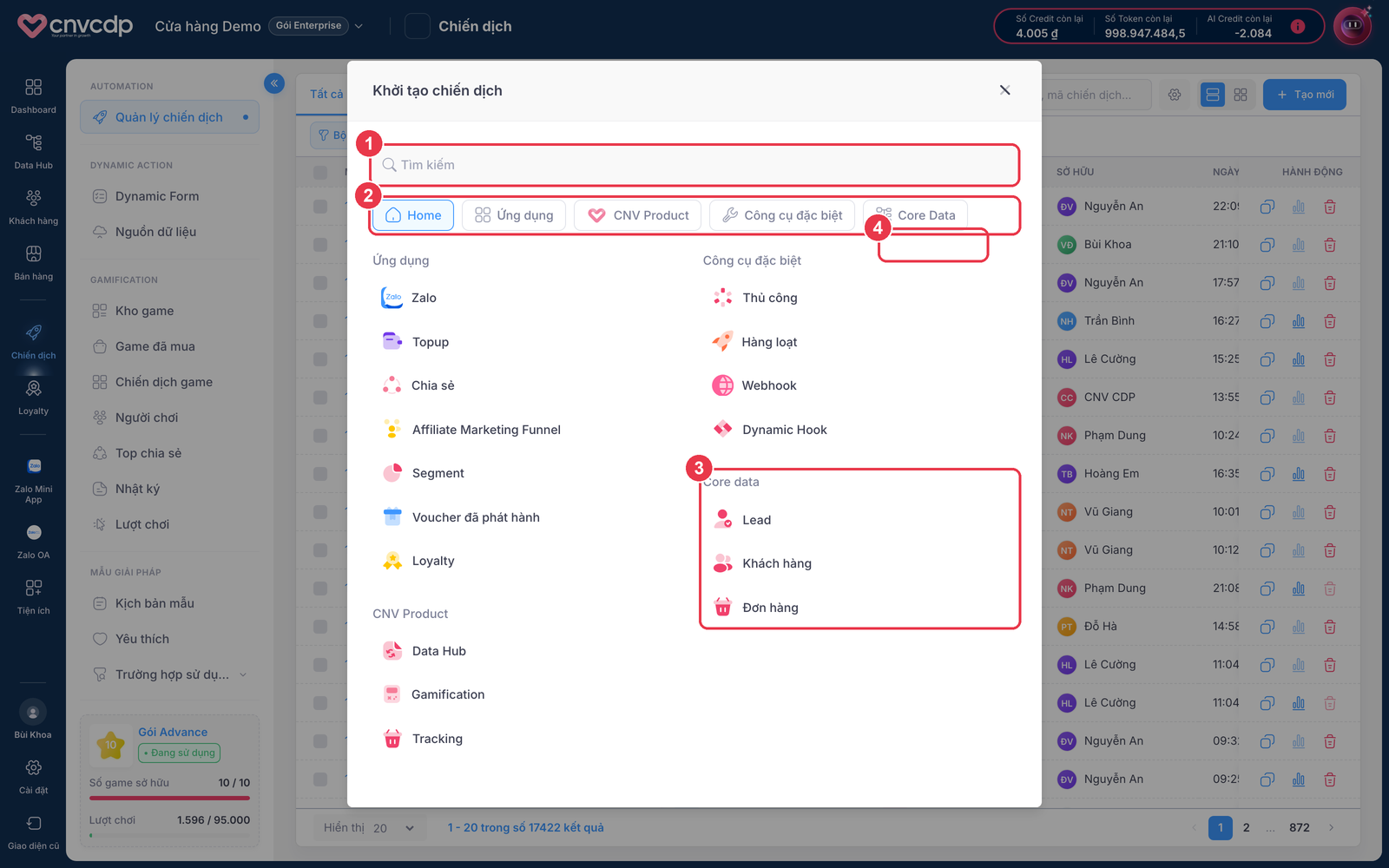Close the Khởi tạo chiến dịch dialog
This screenshot has height=868, width=1389.
tap(1004, 90)
